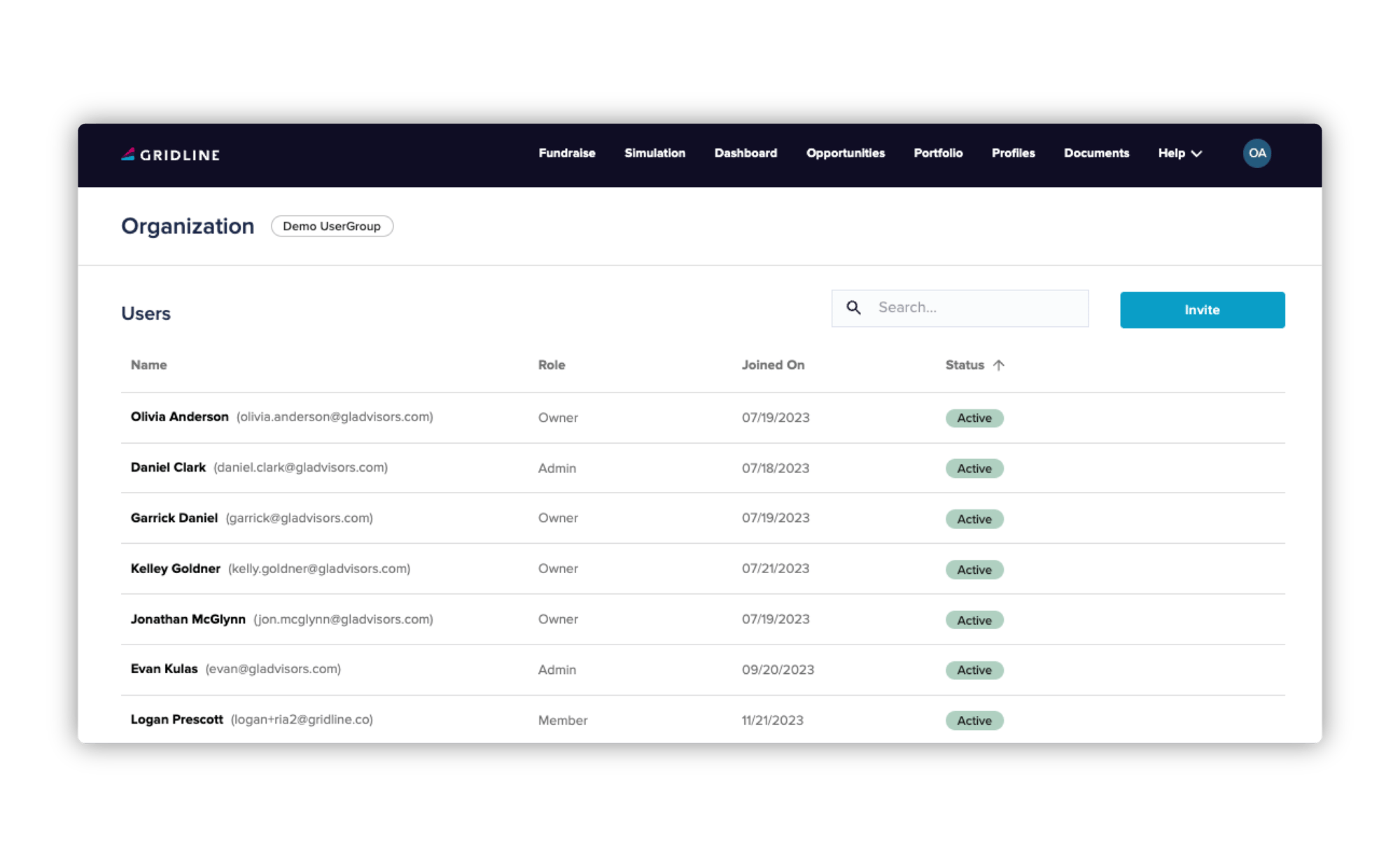The image size is (1400, 867).
Task: Open the Dashboard tab
Action: pyautogui.click(x=745, y=153)
